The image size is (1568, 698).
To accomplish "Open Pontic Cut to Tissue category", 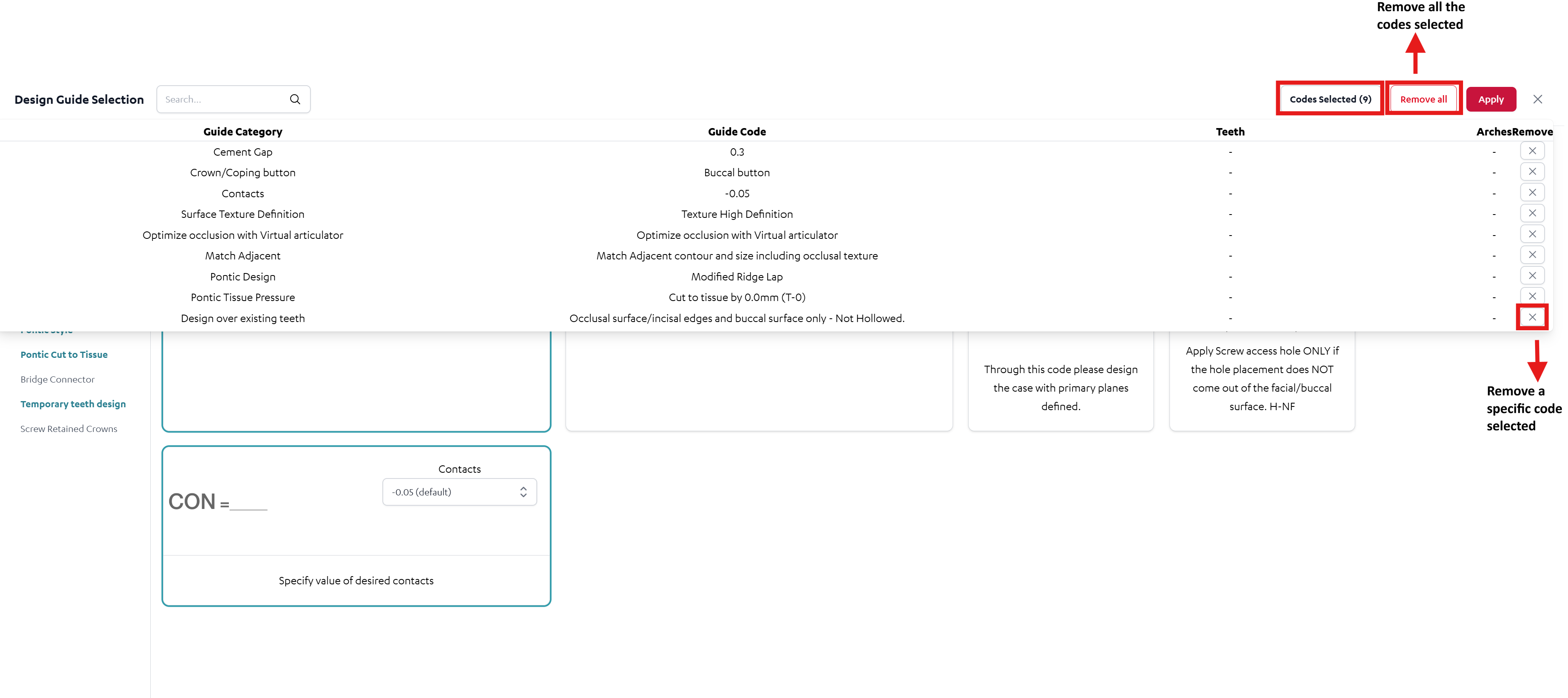I will 64,355.
